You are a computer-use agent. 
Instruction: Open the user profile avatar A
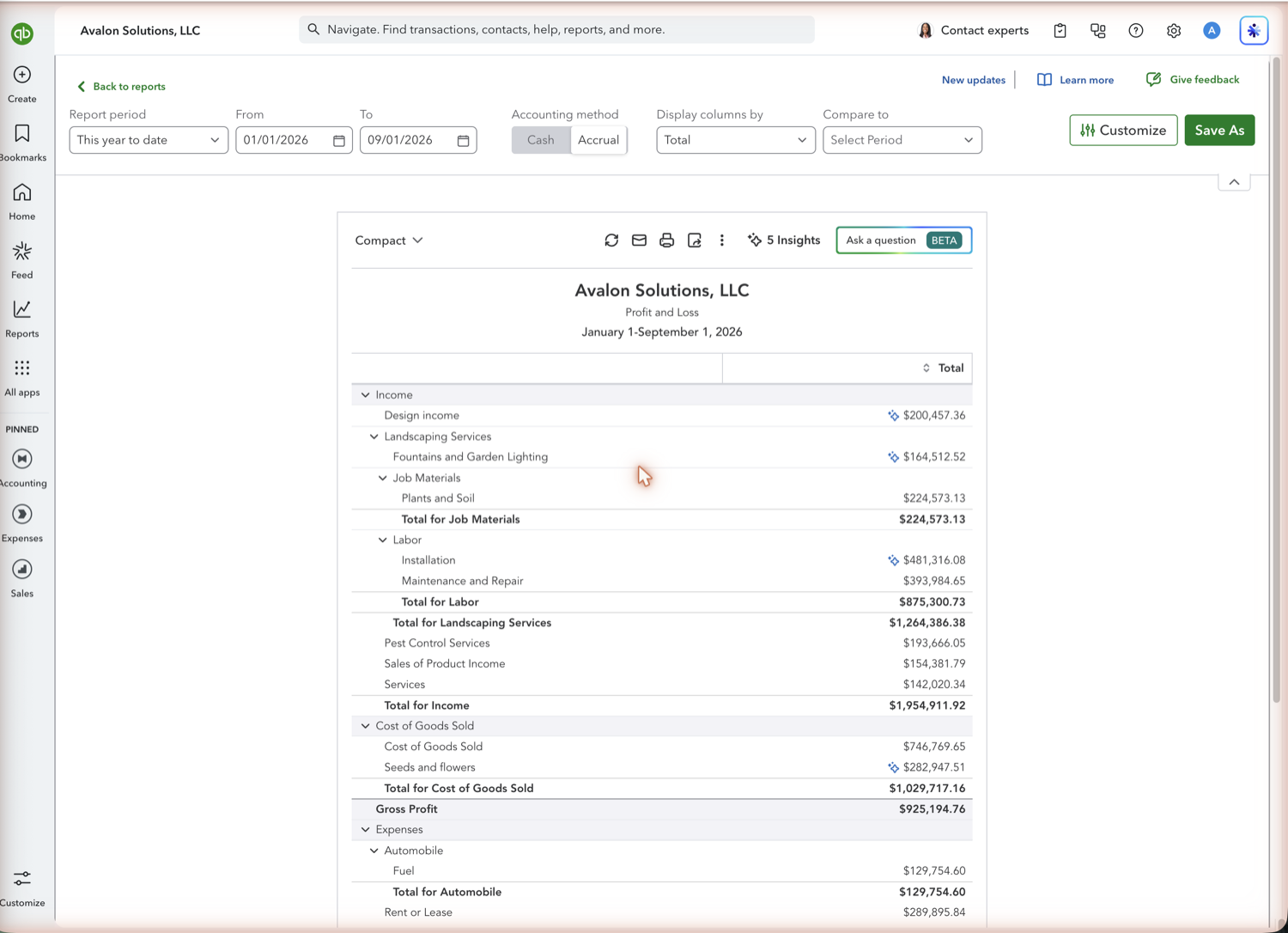[x=1212, y=30]
